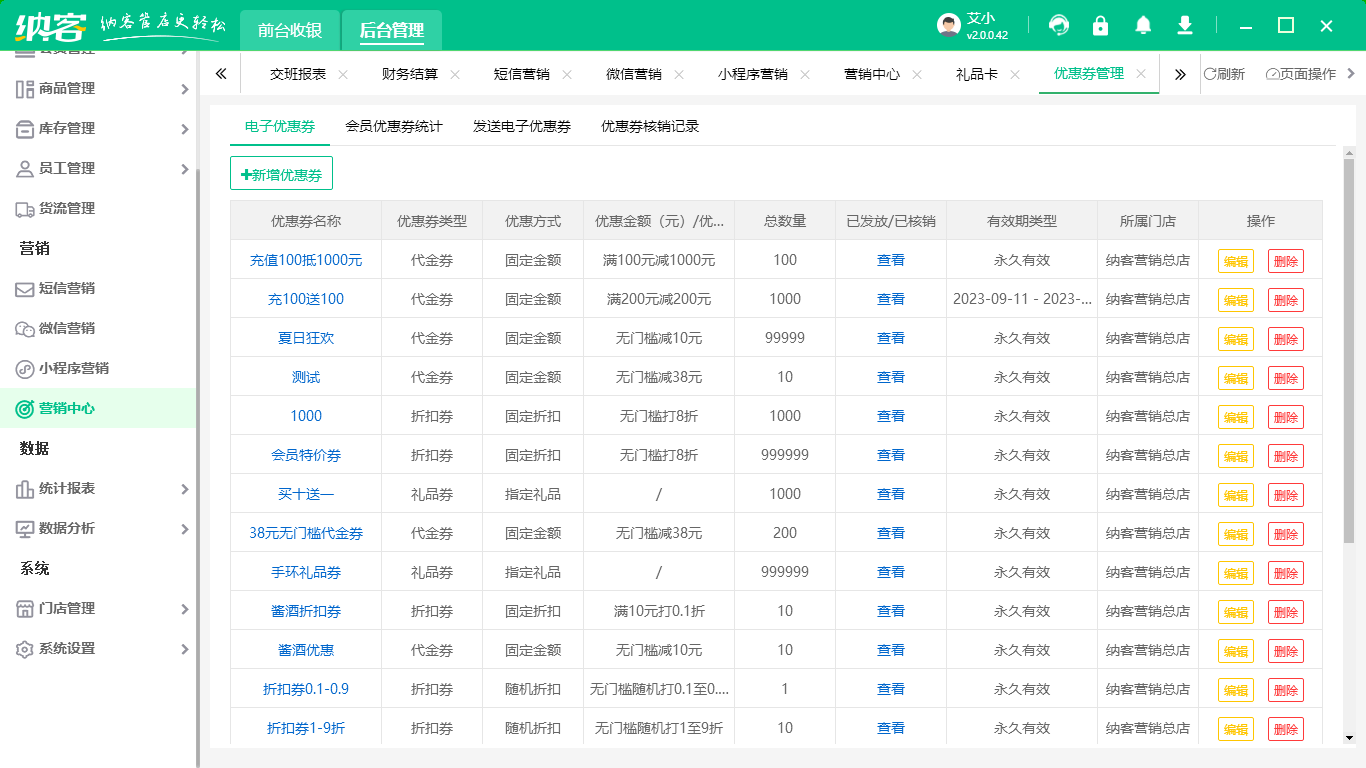1366x768 pixels.
Task: Click scrollbar down arrow in table
Action: point(1349,738)
